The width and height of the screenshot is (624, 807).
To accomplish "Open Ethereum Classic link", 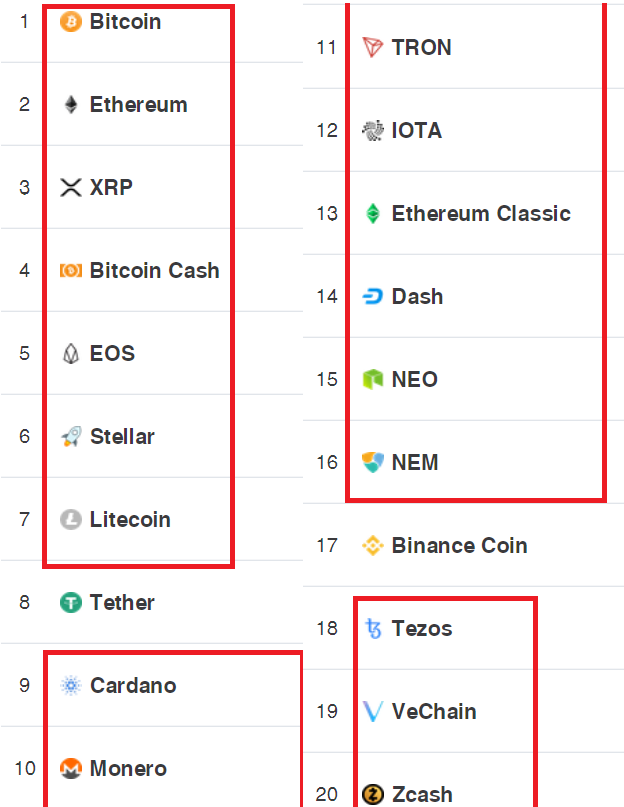I will (x=481, y=214).
